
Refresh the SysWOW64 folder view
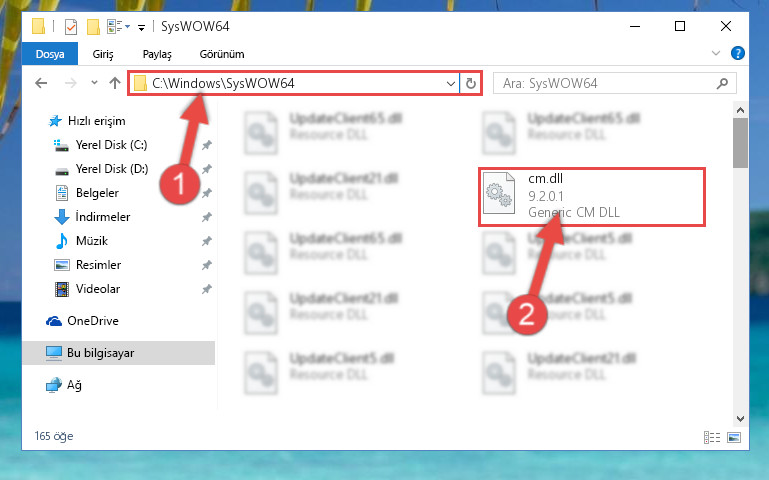tap(471, 83)
